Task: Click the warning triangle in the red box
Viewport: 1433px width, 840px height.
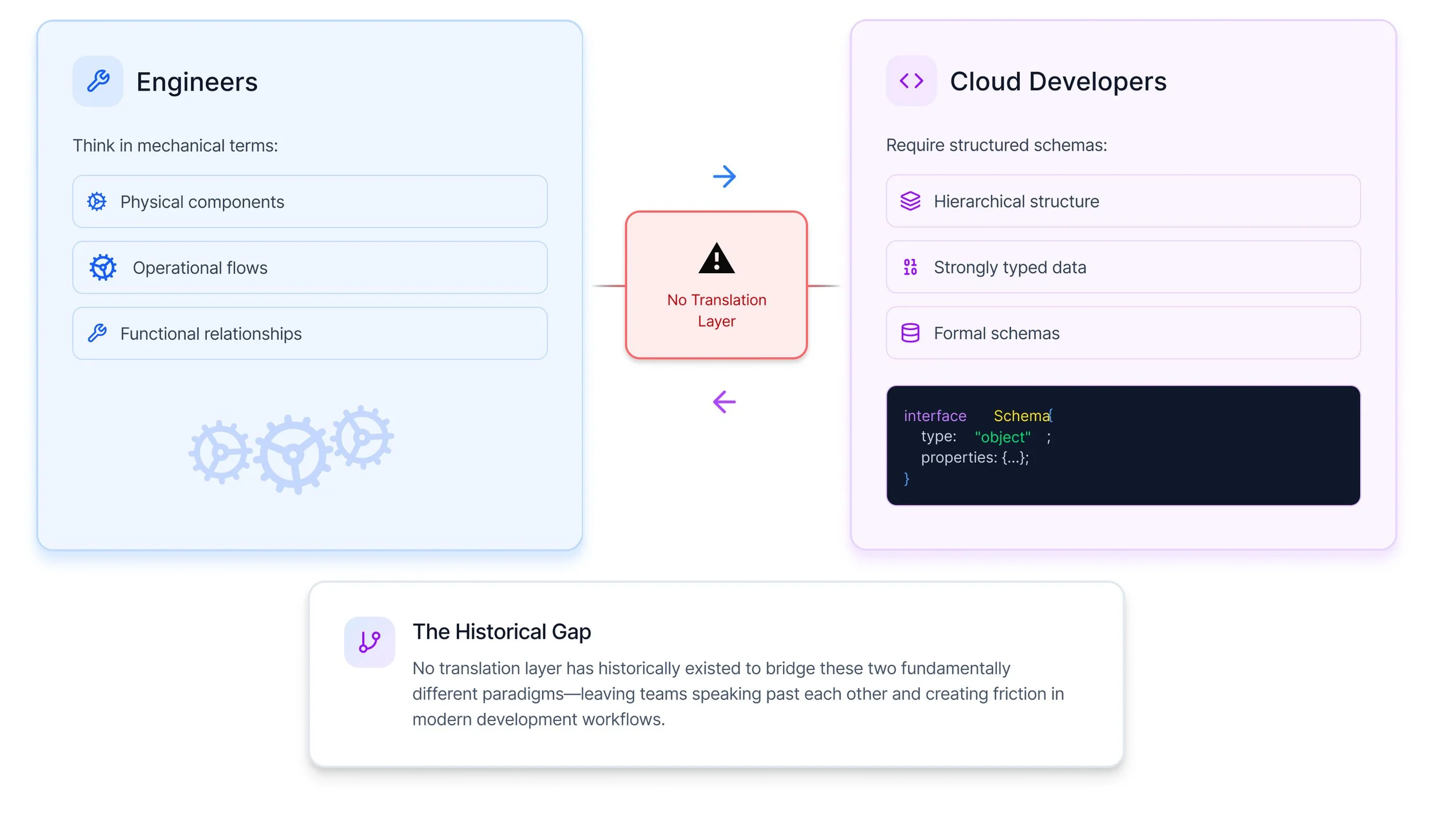Action: [x=716, y=259]
